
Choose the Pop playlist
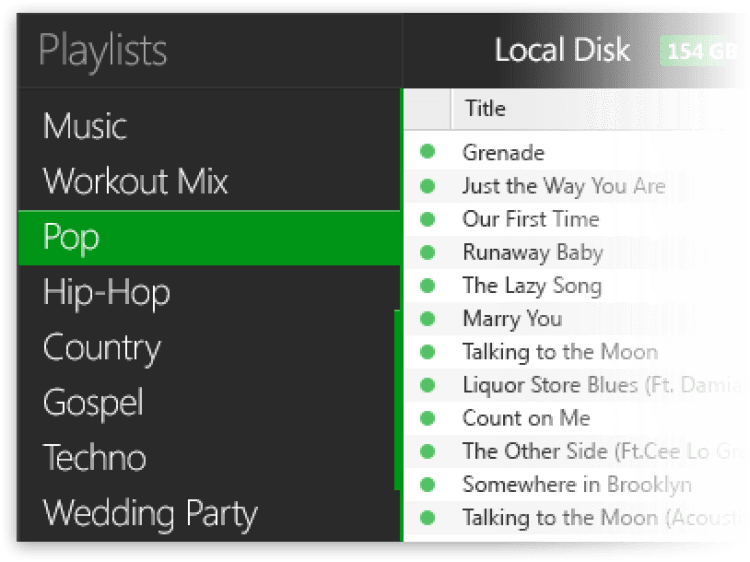pyautogui.click(x=71, y=238)
